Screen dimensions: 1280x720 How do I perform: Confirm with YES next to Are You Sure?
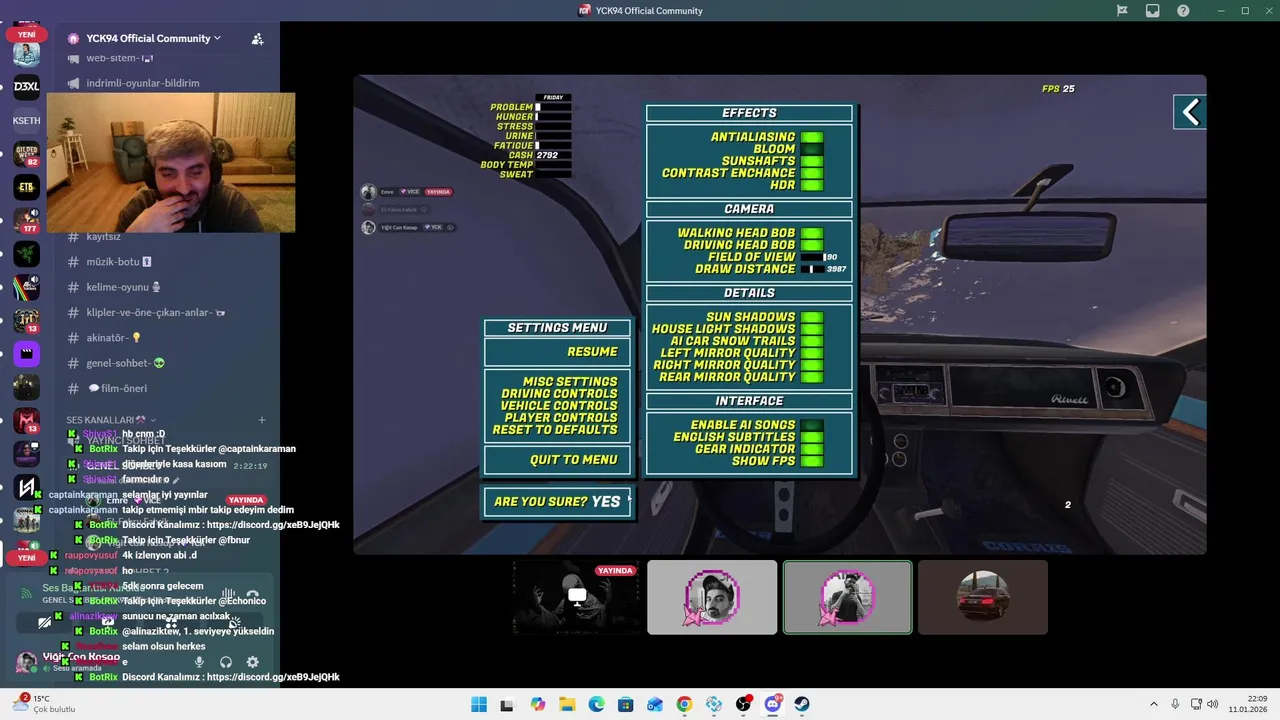[x=606, y=502]
